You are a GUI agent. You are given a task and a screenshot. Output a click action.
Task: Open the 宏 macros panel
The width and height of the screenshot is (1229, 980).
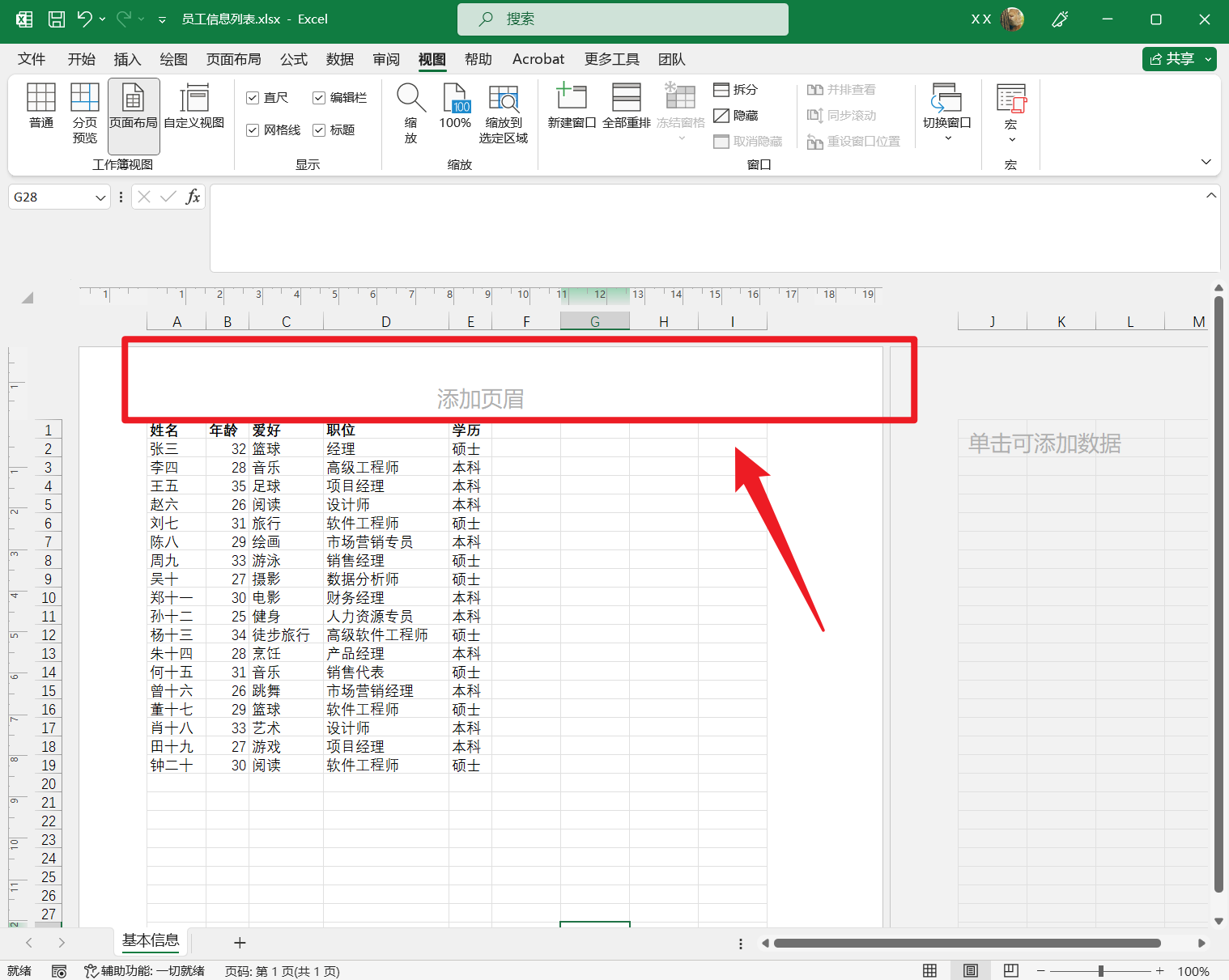point(1010,113)
